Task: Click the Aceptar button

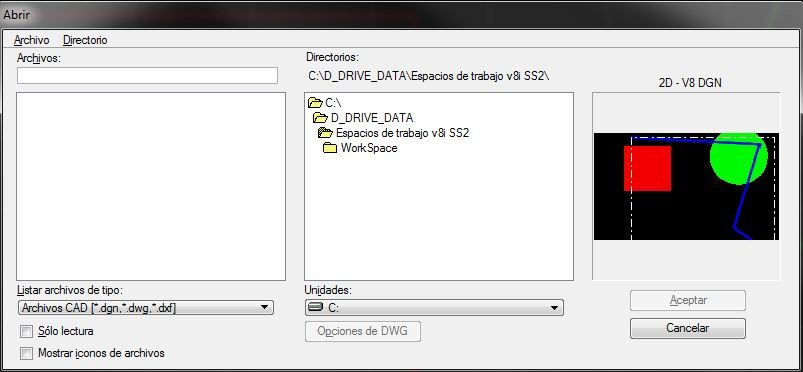Action: [x=688, y=300]
